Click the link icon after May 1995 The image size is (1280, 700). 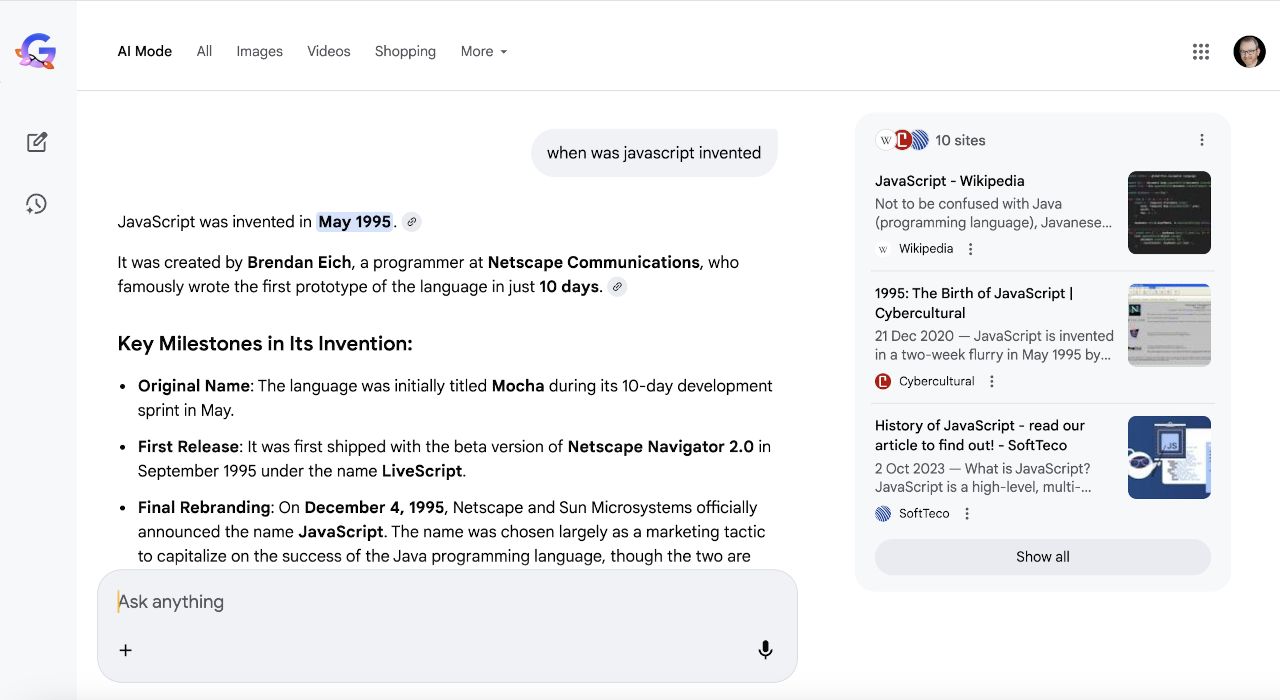(411, 222)
